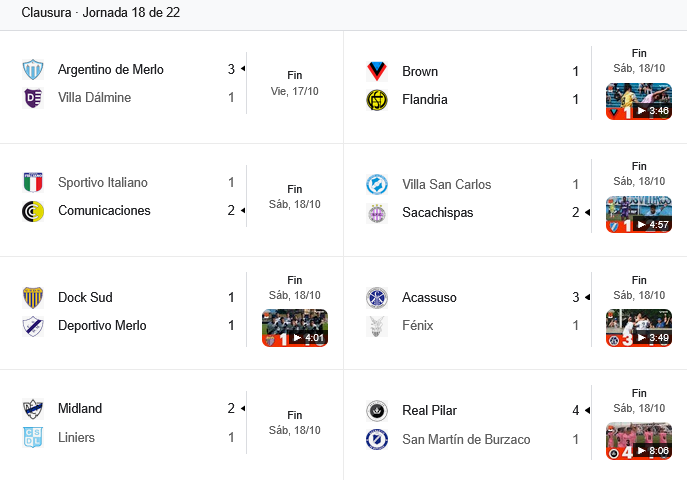
Task: Click the Real Pilar team crest
Action: point(377,411)
